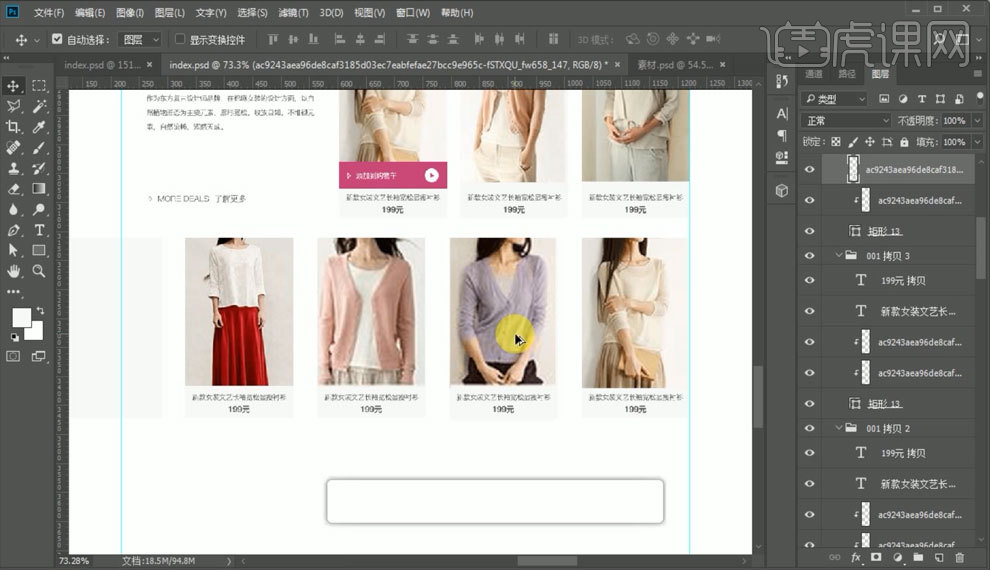The image size is (990, 570).
Task: Hide the 001 拷贝 3 group
Action: click(809, 256)
